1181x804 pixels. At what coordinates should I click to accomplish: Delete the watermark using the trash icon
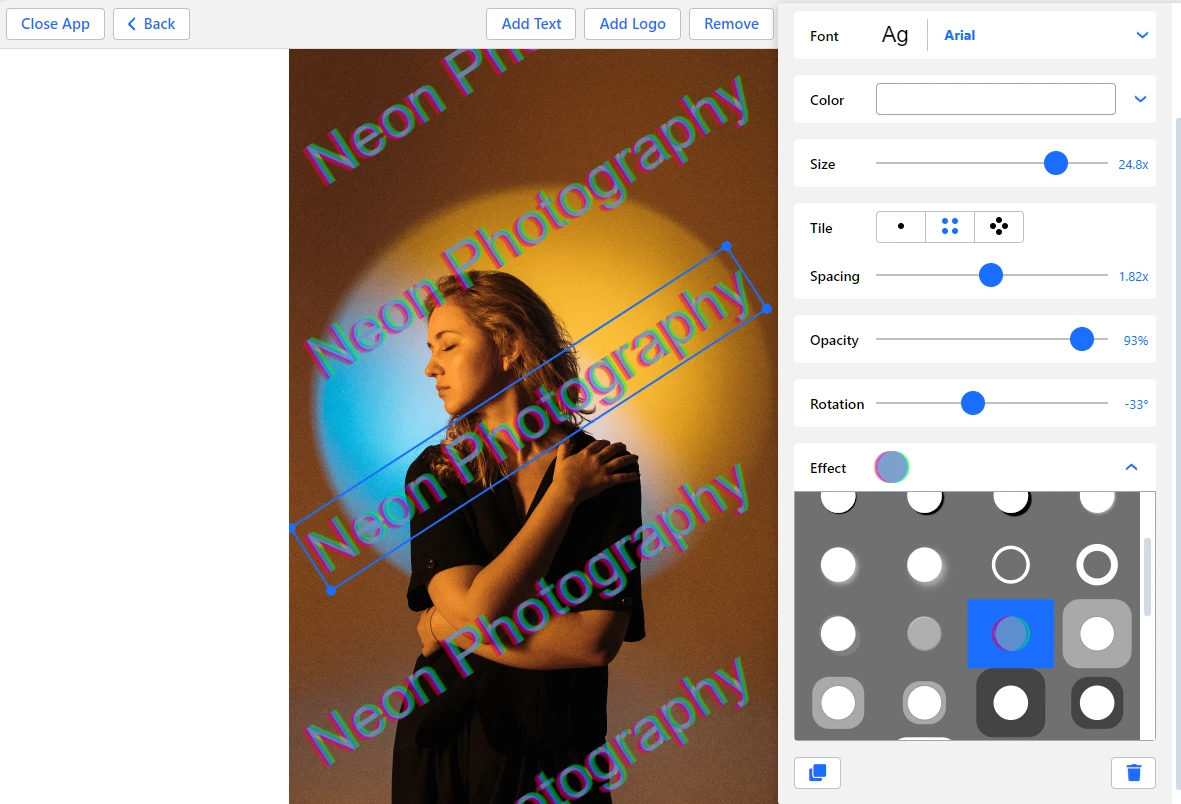[x=1133, y=772]
